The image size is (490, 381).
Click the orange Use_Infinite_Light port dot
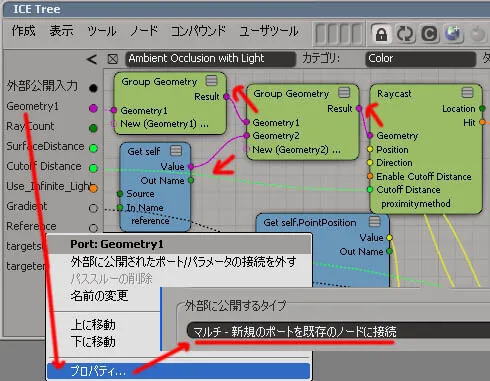pyautogui.click(x=93, y=188)
